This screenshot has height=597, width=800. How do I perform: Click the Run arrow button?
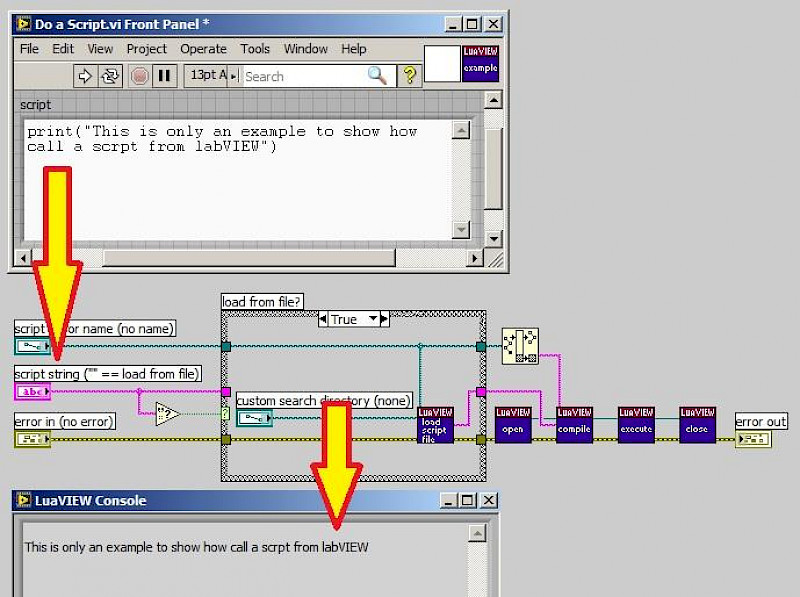coord(85,76)
